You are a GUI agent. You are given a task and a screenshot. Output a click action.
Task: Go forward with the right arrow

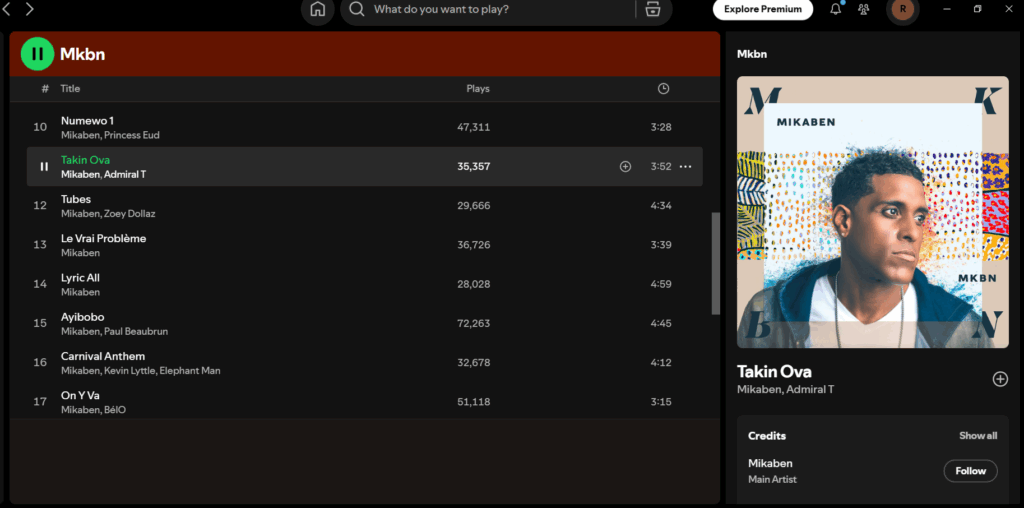(x=29, y=9)
